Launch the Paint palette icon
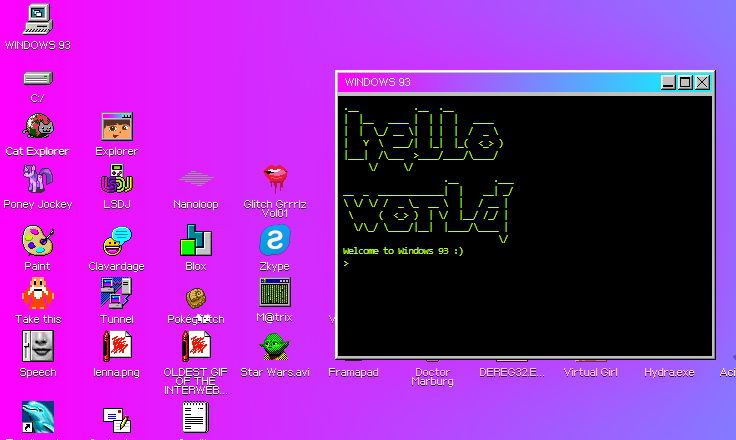Viewport: 736px width, 440px height. coord(38,240)
